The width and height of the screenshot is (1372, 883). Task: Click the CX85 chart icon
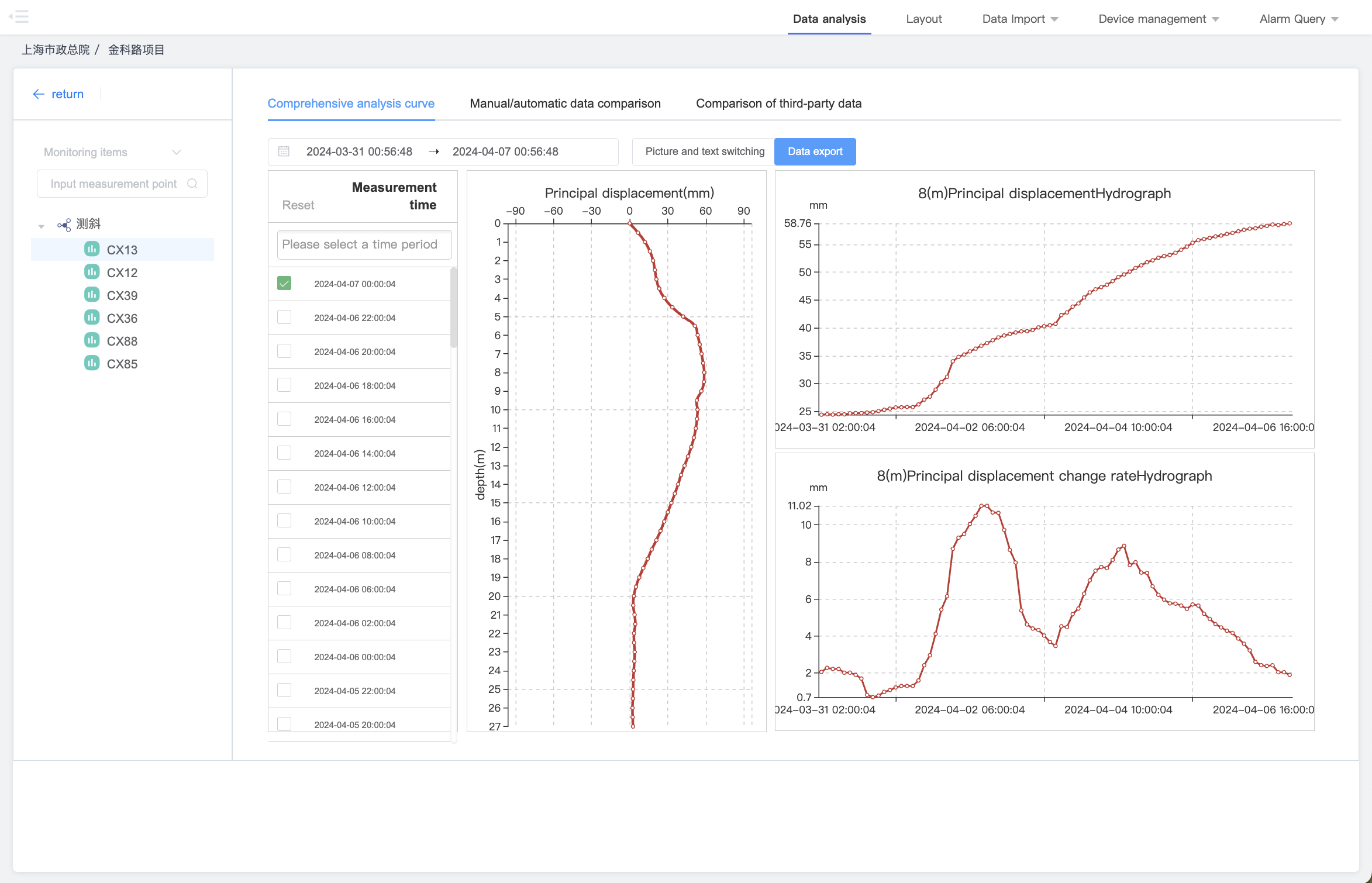pos(92,363)
